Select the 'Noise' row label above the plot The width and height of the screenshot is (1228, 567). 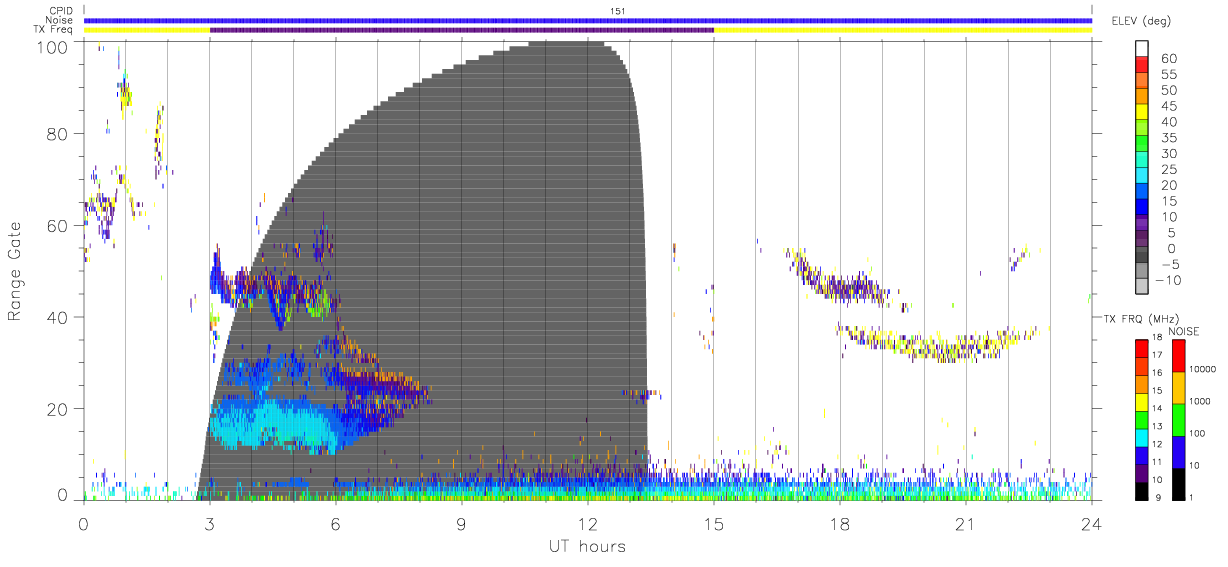pos(61,20)
